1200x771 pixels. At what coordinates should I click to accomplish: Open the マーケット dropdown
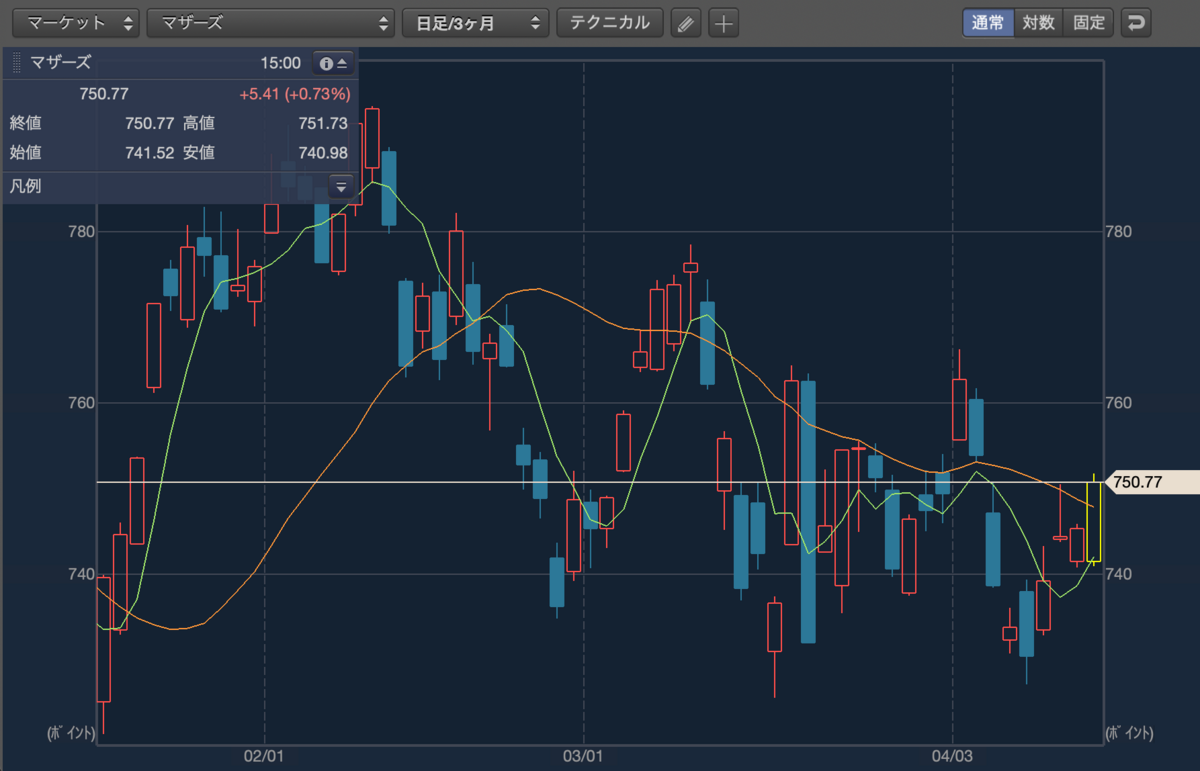tap(75, 23)
